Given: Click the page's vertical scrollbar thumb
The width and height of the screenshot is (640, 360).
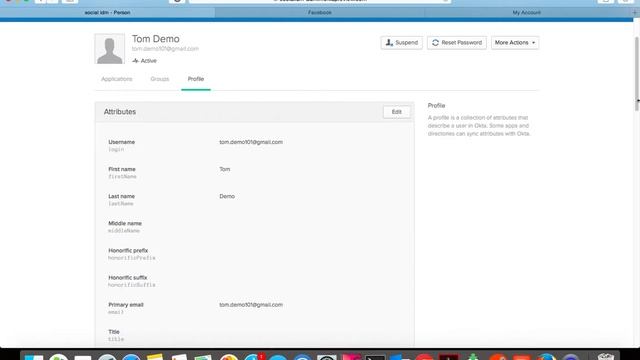Looking at the screenshot, I should (637, 73).
